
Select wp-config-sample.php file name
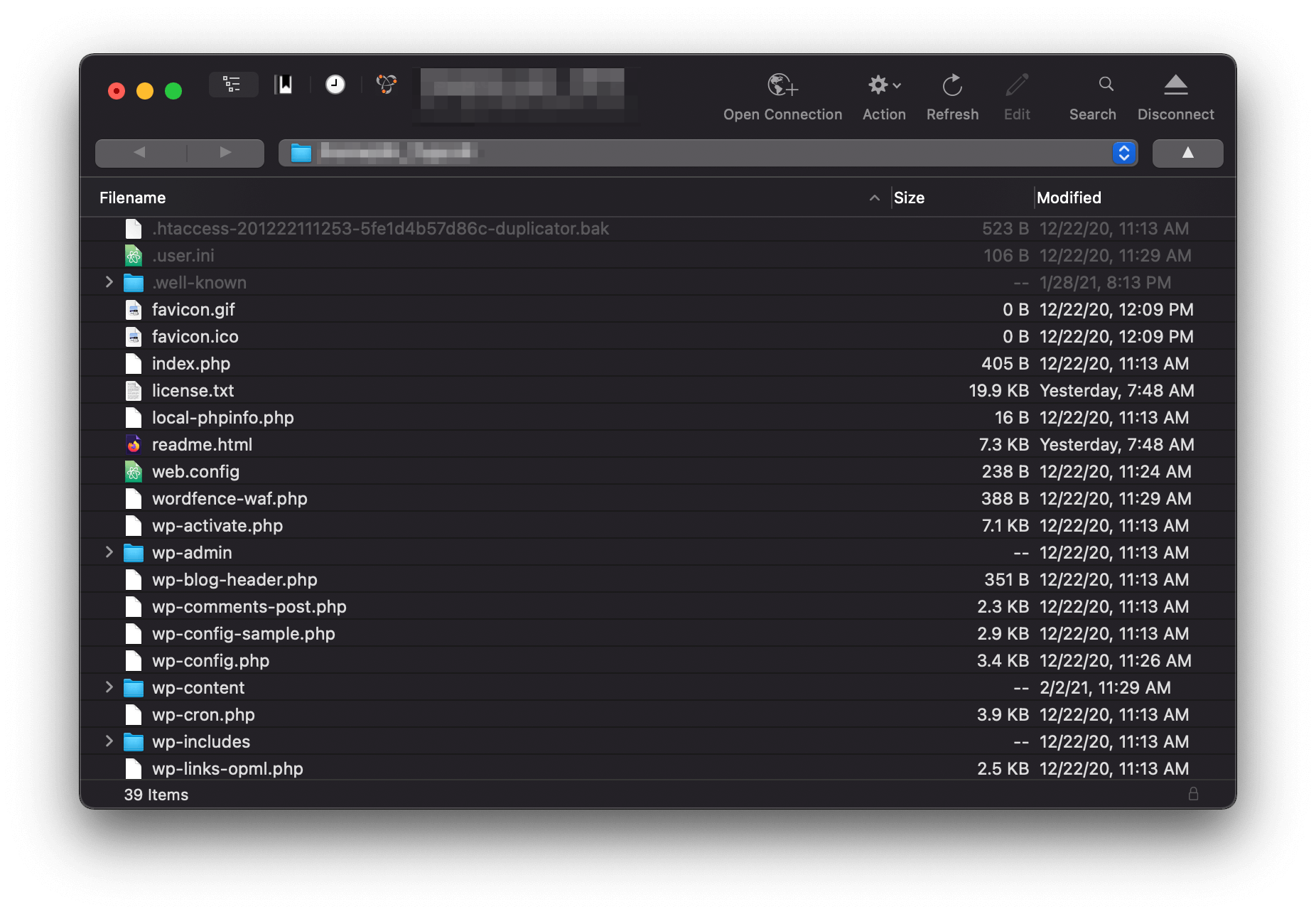[x=244, y=633]
